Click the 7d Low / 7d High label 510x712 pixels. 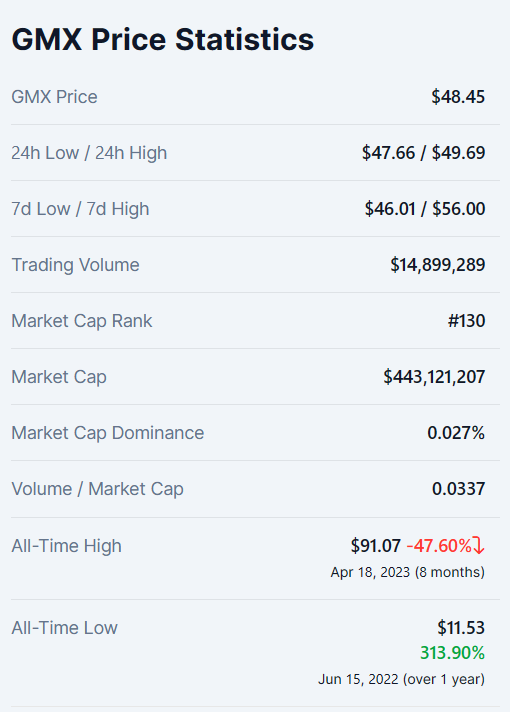coord(80,209)
